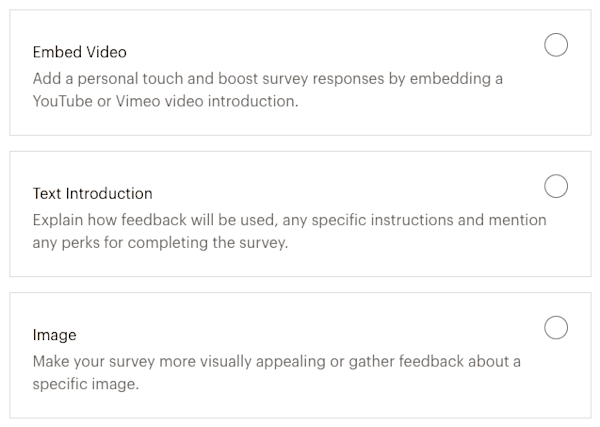Click 'Make your survey more visually appealing' text

coord(276,360)
